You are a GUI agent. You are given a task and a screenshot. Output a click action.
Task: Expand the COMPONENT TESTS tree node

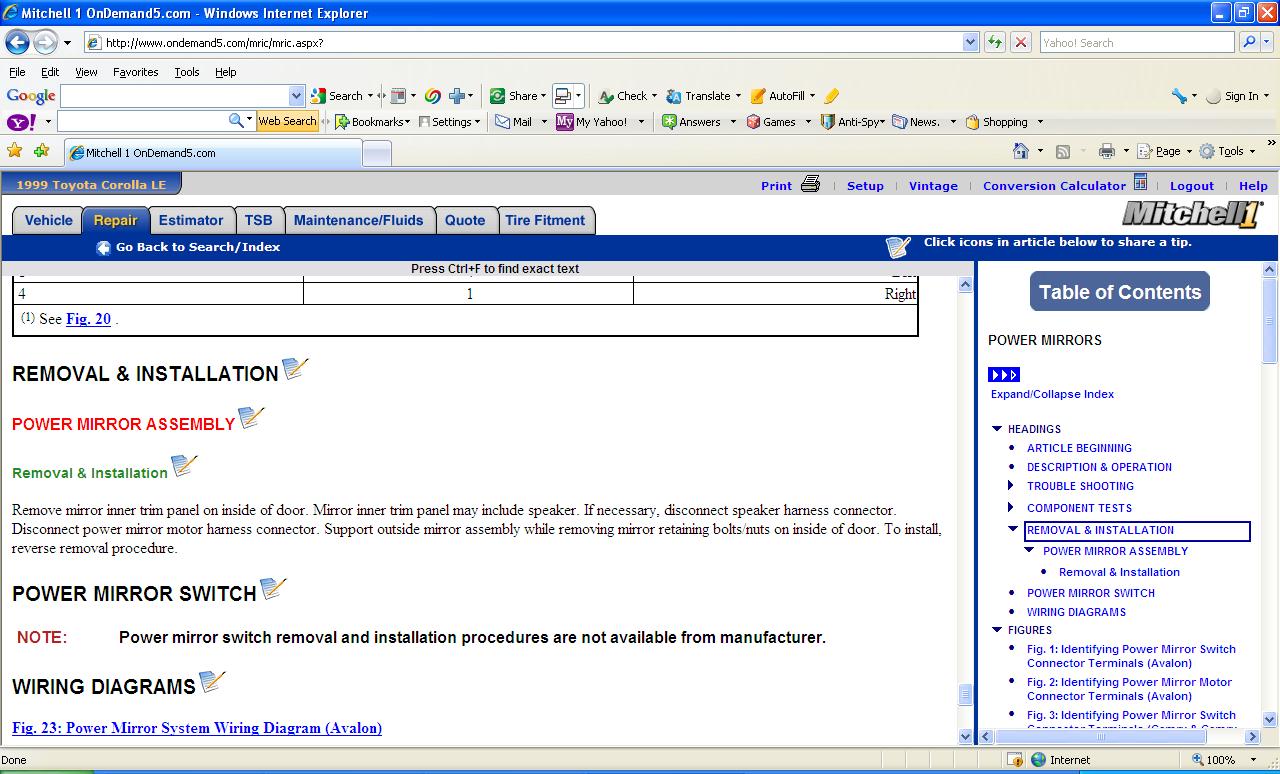[x=1011, y=508]
